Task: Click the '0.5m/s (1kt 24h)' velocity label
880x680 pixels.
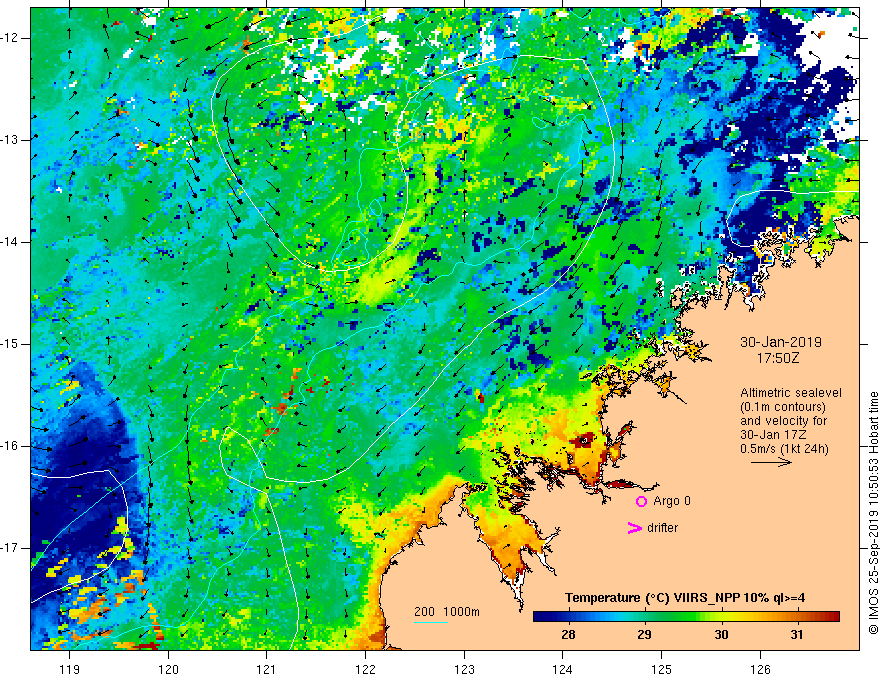Action: (x=784, y=448)
